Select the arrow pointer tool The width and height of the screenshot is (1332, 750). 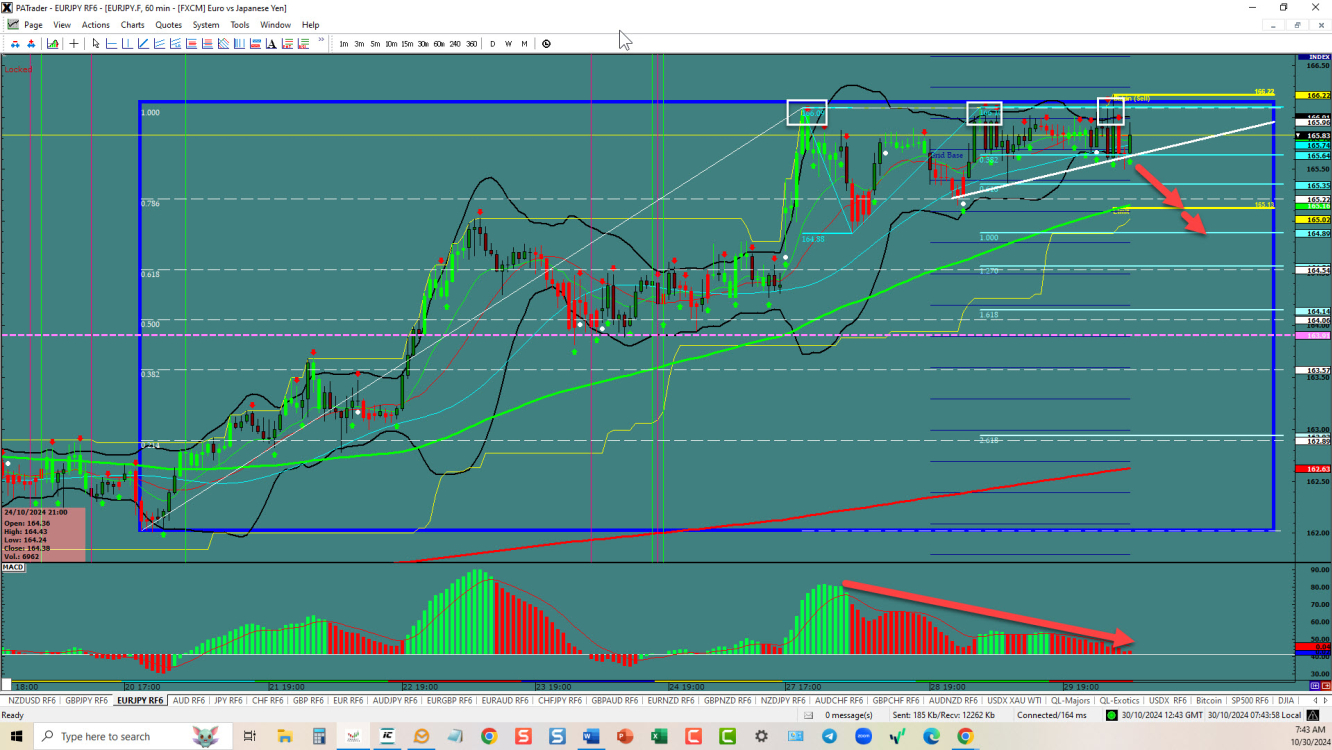pyautogui.click(x=96, y=43)
